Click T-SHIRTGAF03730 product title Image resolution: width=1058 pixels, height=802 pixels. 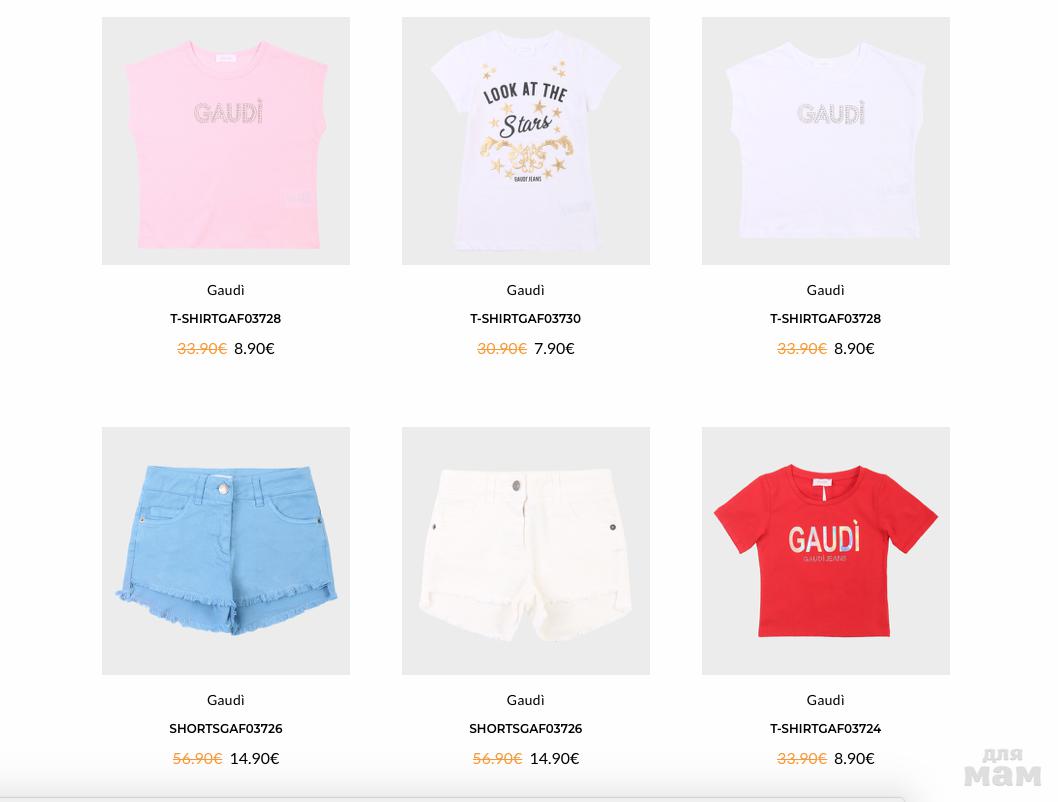tap(526, 318)
